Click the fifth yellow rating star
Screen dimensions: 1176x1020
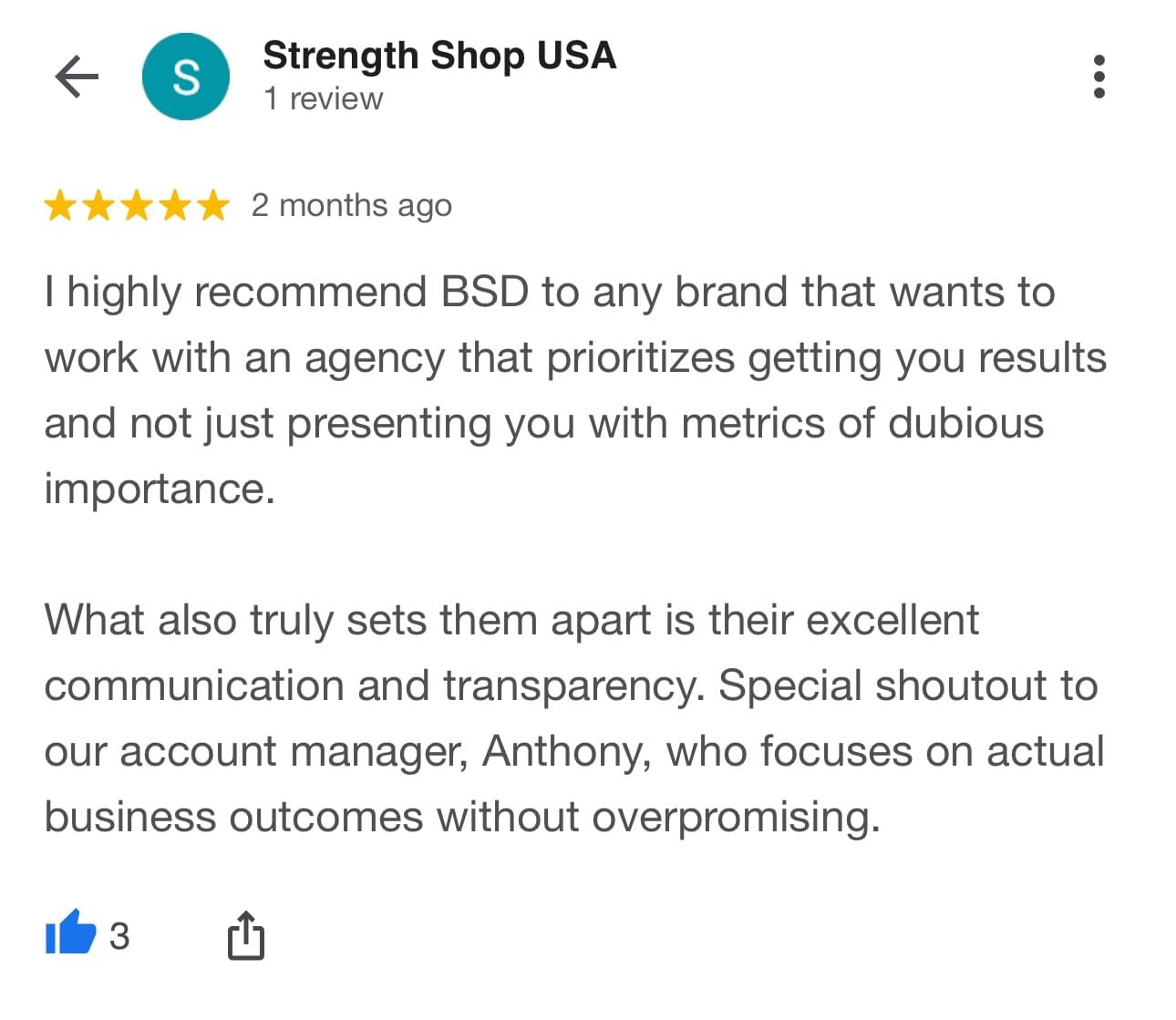212,206
